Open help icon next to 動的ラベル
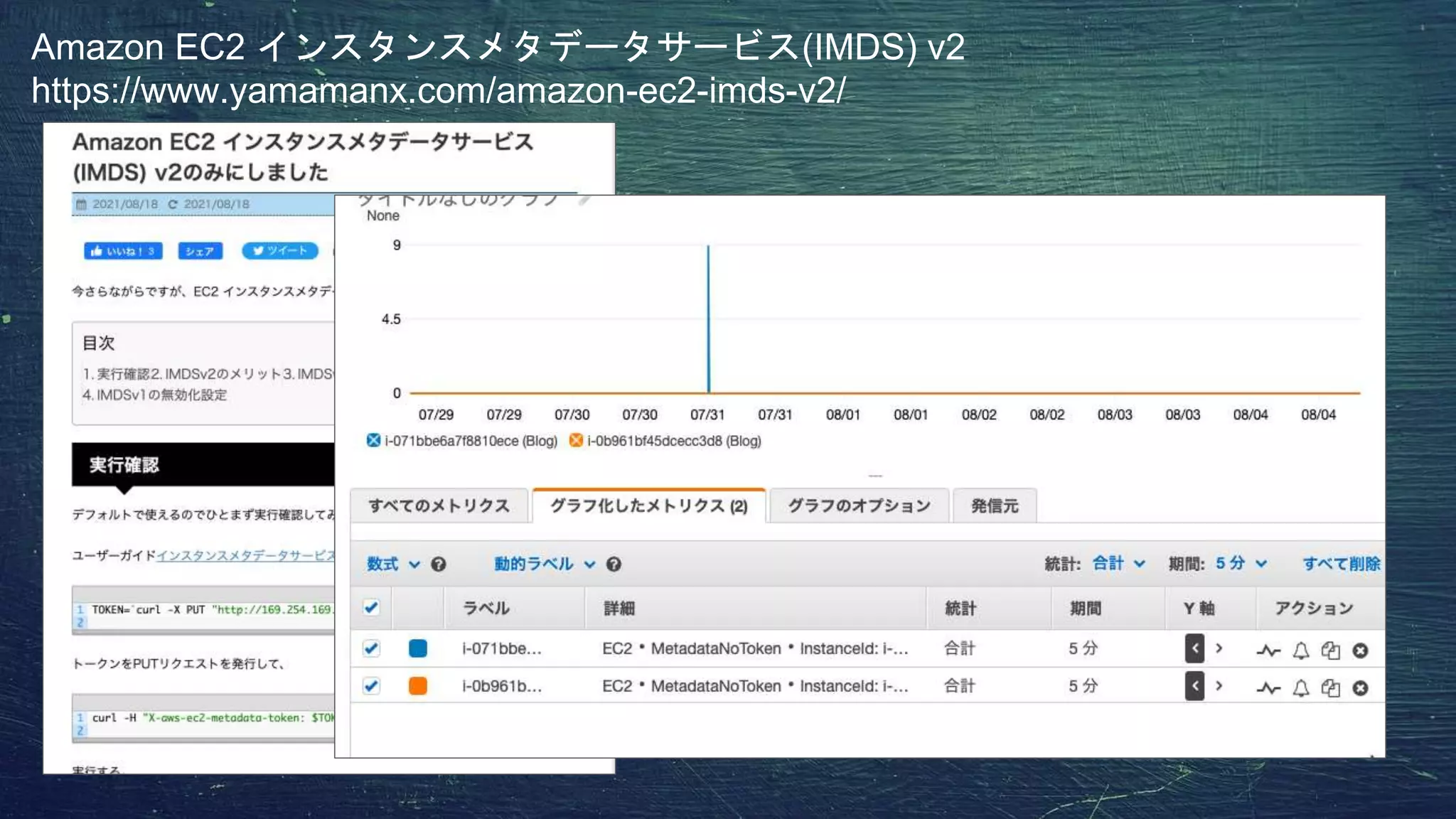 [614, 564]
